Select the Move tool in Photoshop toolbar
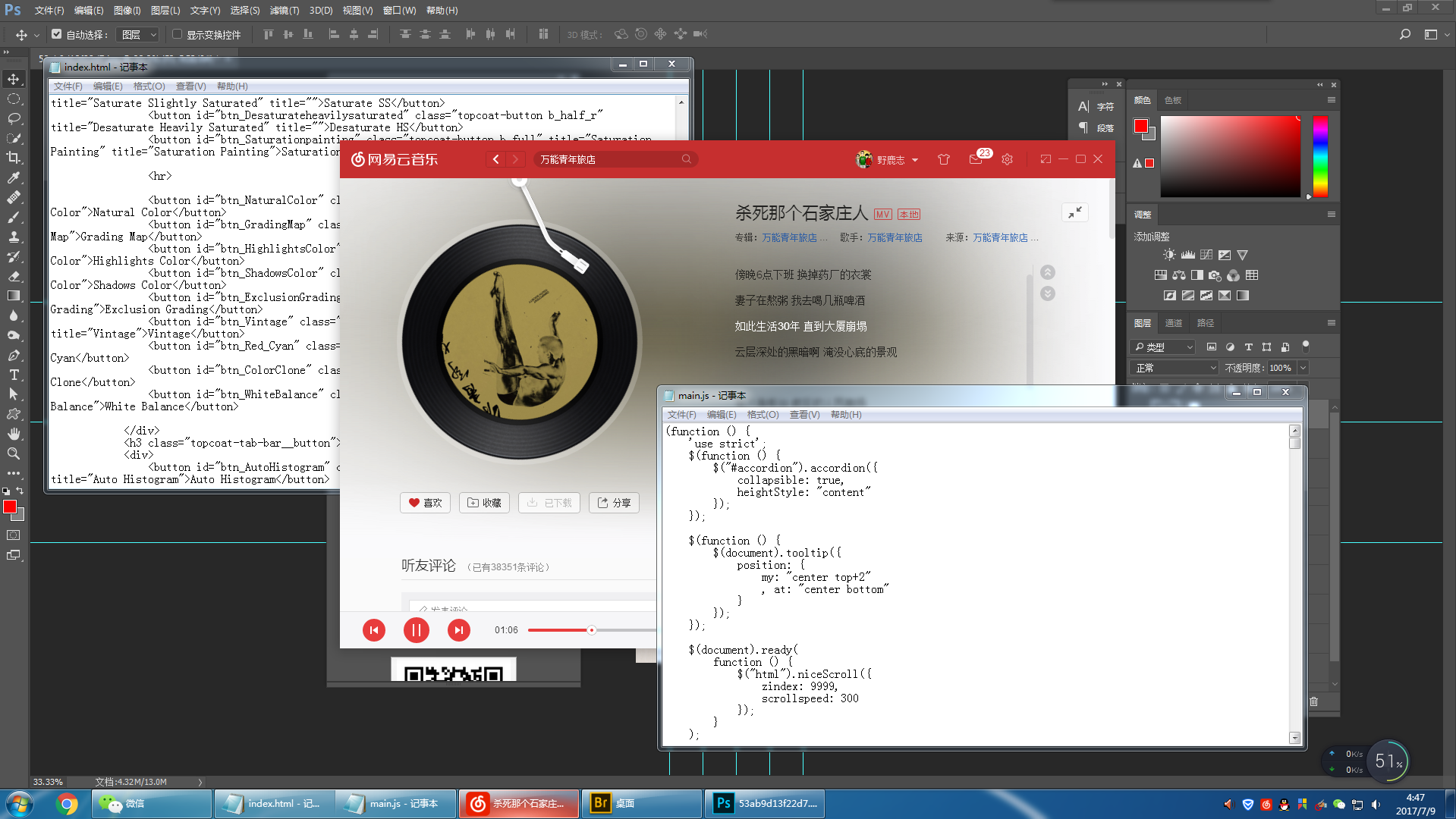Viewport: 1456px width, 819px height. point(14,79)
